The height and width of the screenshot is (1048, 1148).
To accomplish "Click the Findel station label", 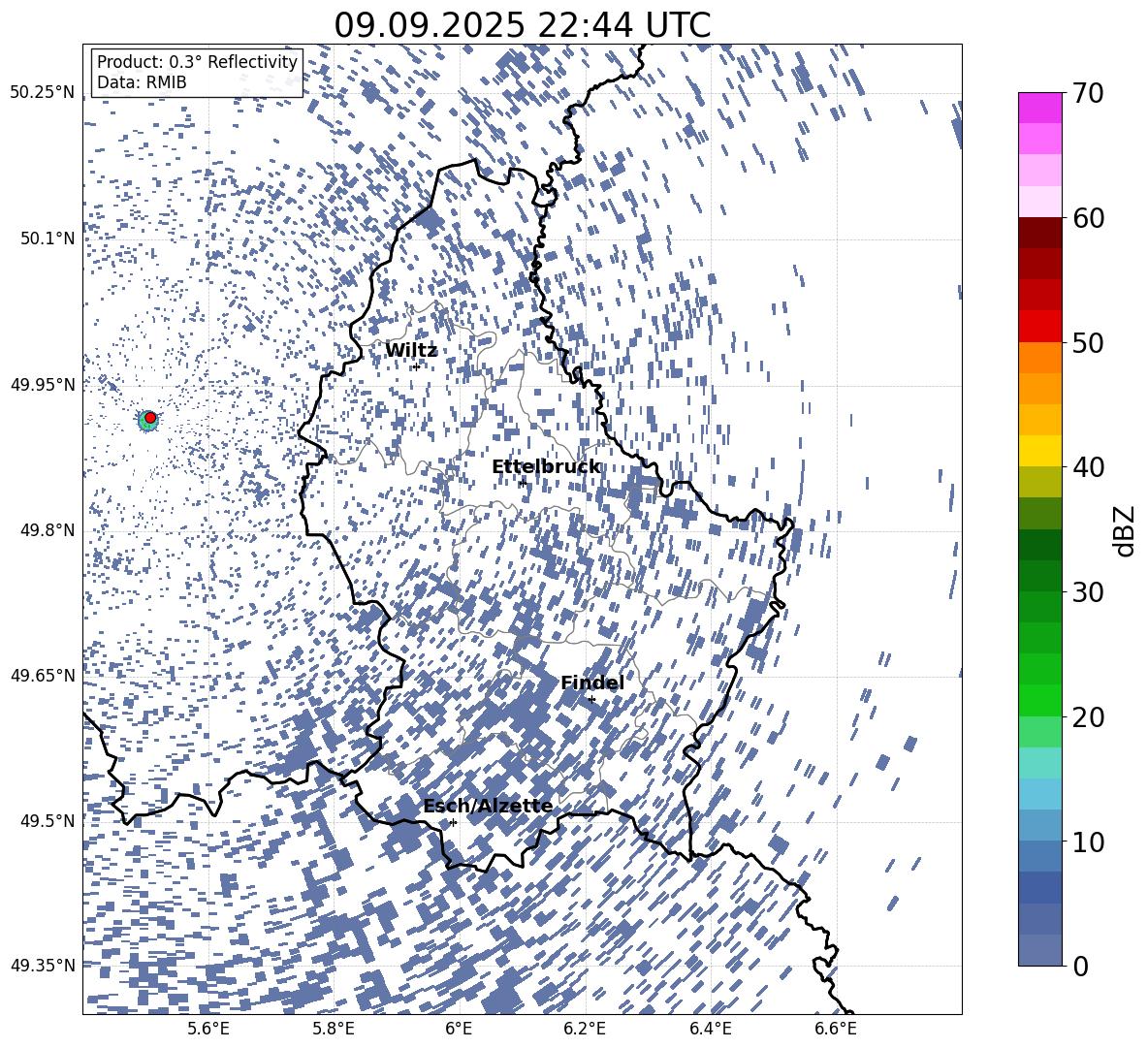I will pos(592,683).
